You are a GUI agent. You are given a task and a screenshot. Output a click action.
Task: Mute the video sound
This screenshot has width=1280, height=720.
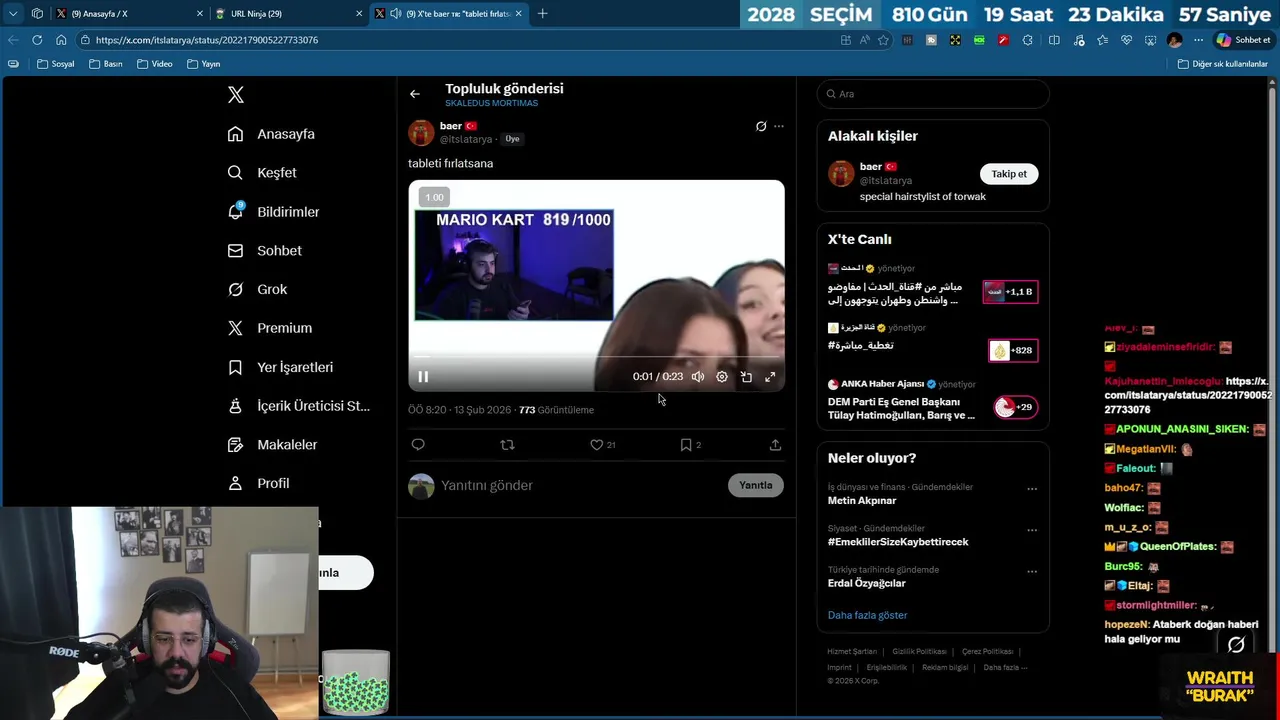(698, 377)
